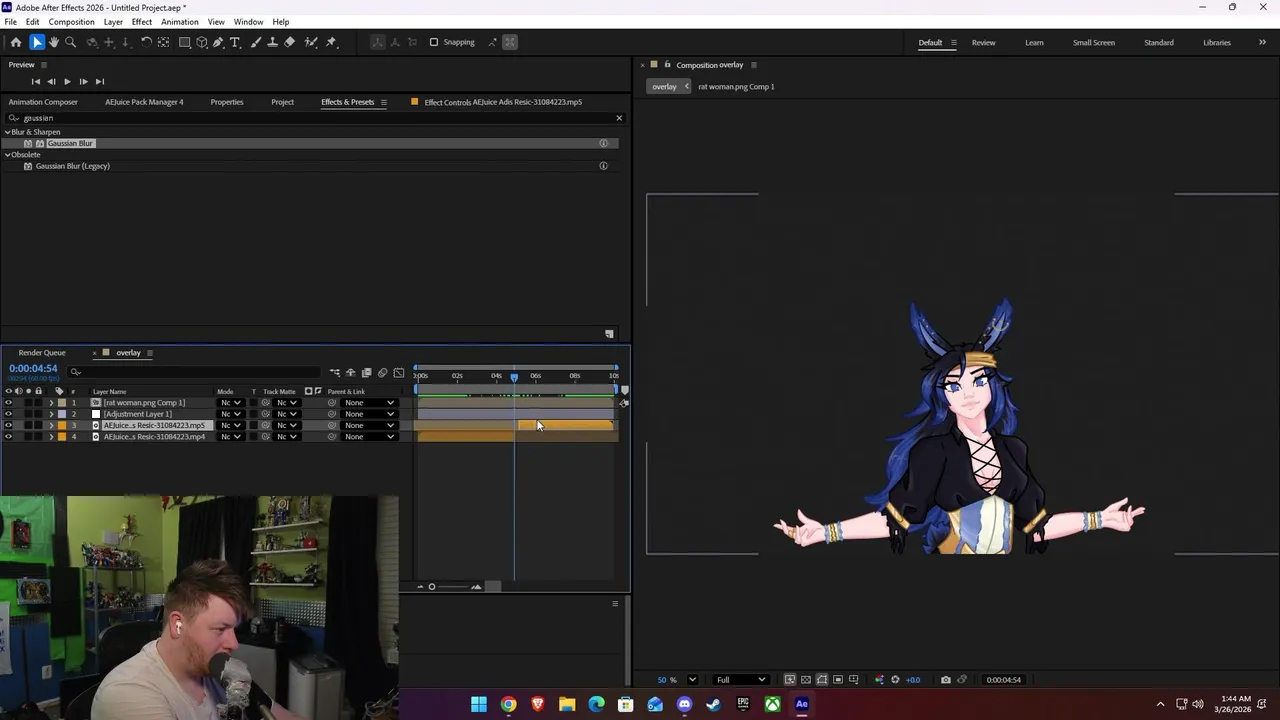Expand layer 3 AEJuice mp5 properties

click(x=51, y=425)
